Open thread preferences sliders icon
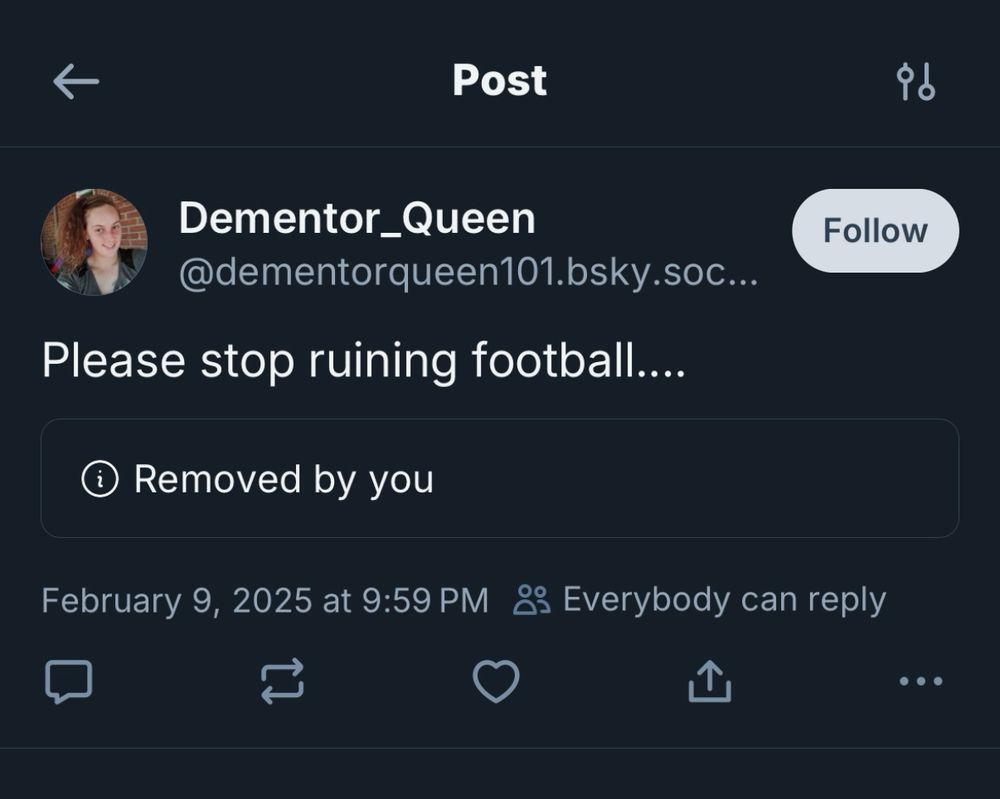 tap(915, 82)
